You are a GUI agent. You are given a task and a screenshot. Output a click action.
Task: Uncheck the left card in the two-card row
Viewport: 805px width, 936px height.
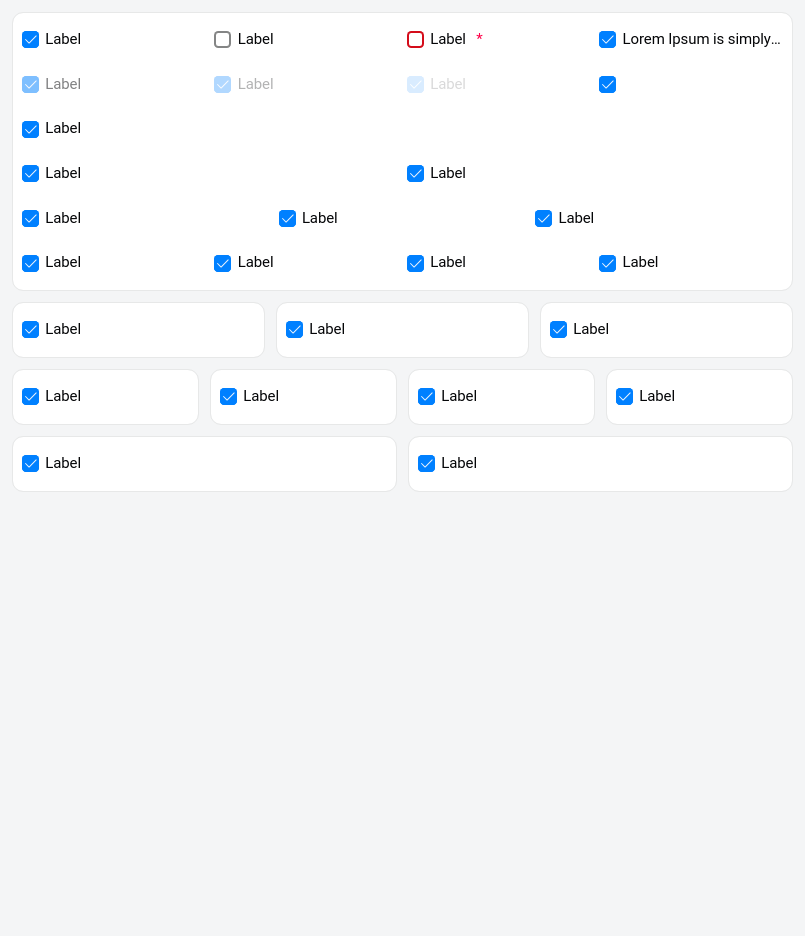pyautogui.click(x=30, y=464)
